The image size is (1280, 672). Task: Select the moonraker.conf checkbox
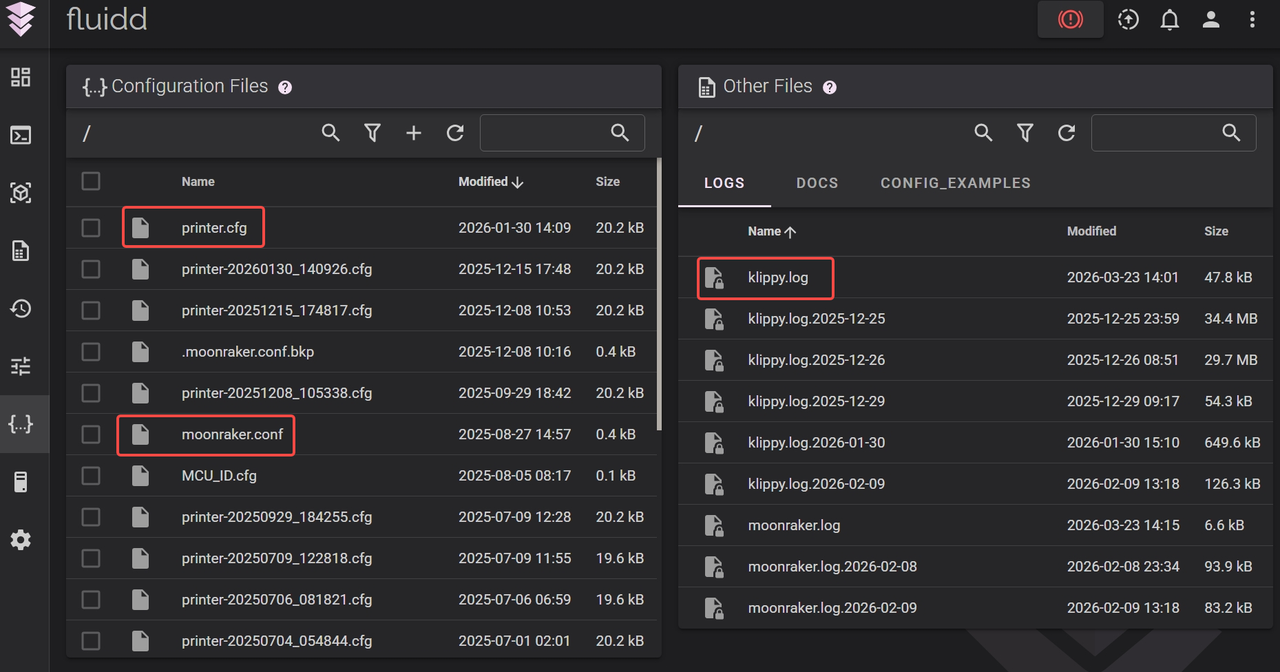click(91, 435)
